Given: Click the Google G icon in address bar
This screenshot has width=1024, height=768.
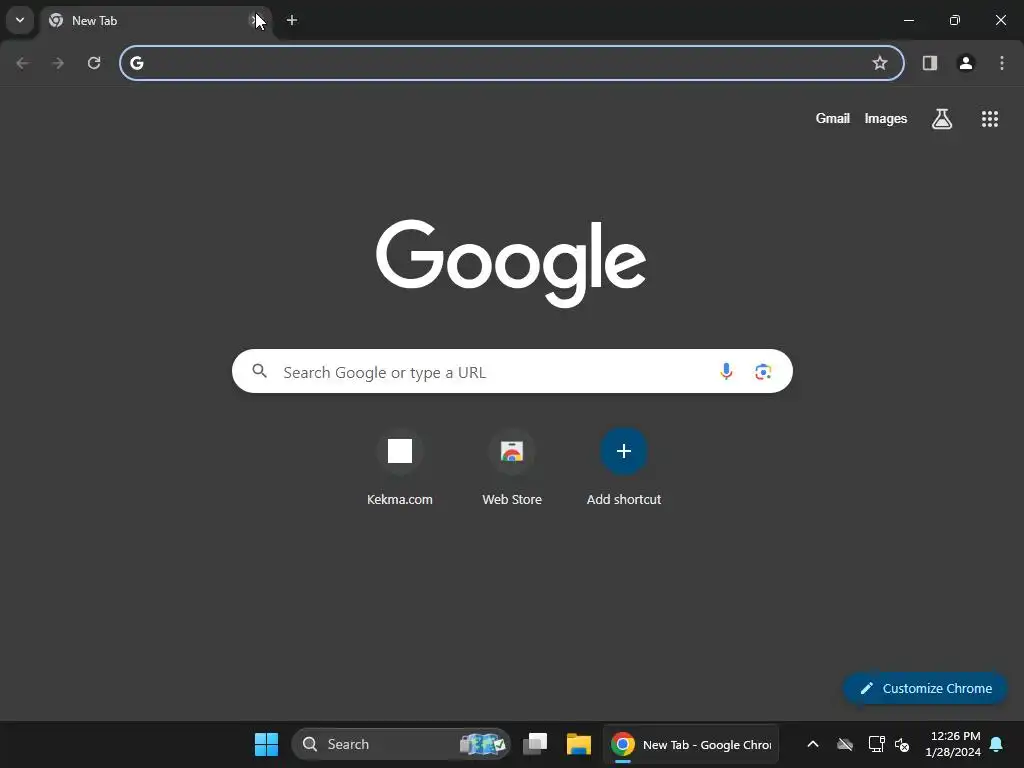Looking at the screenshot, I should point(136,63).
